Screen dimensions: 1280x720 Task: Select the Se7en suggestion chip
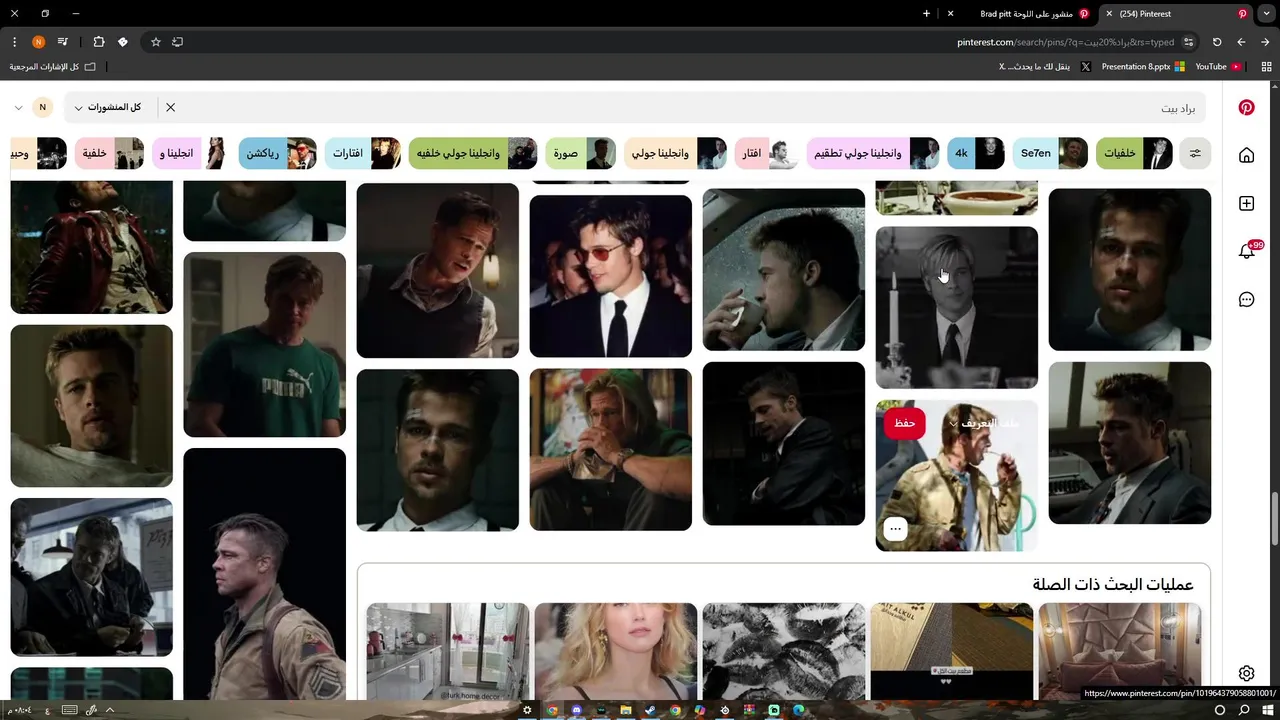pyautogui.click(x=1050, y=153)
